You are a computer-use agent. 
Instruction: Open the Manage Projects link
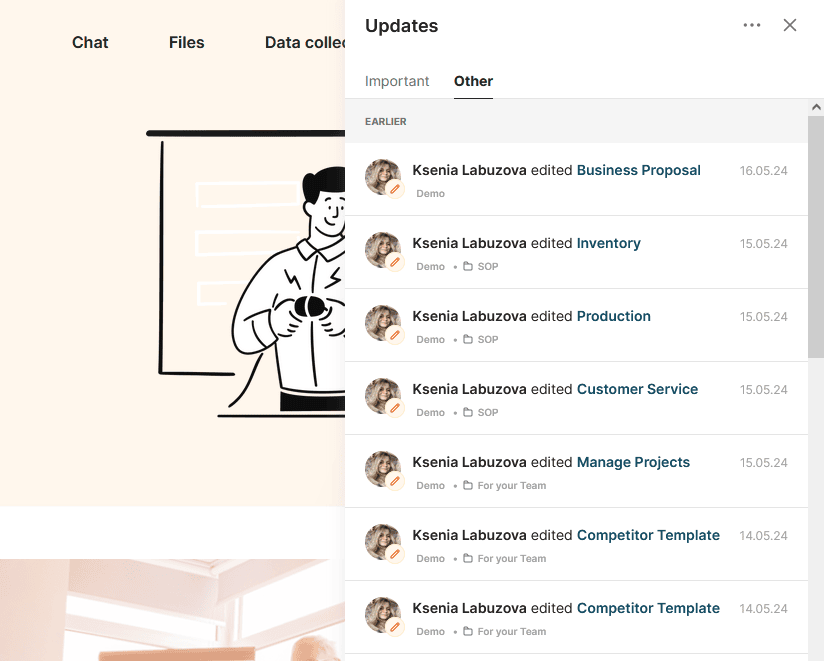click(633, 462)
